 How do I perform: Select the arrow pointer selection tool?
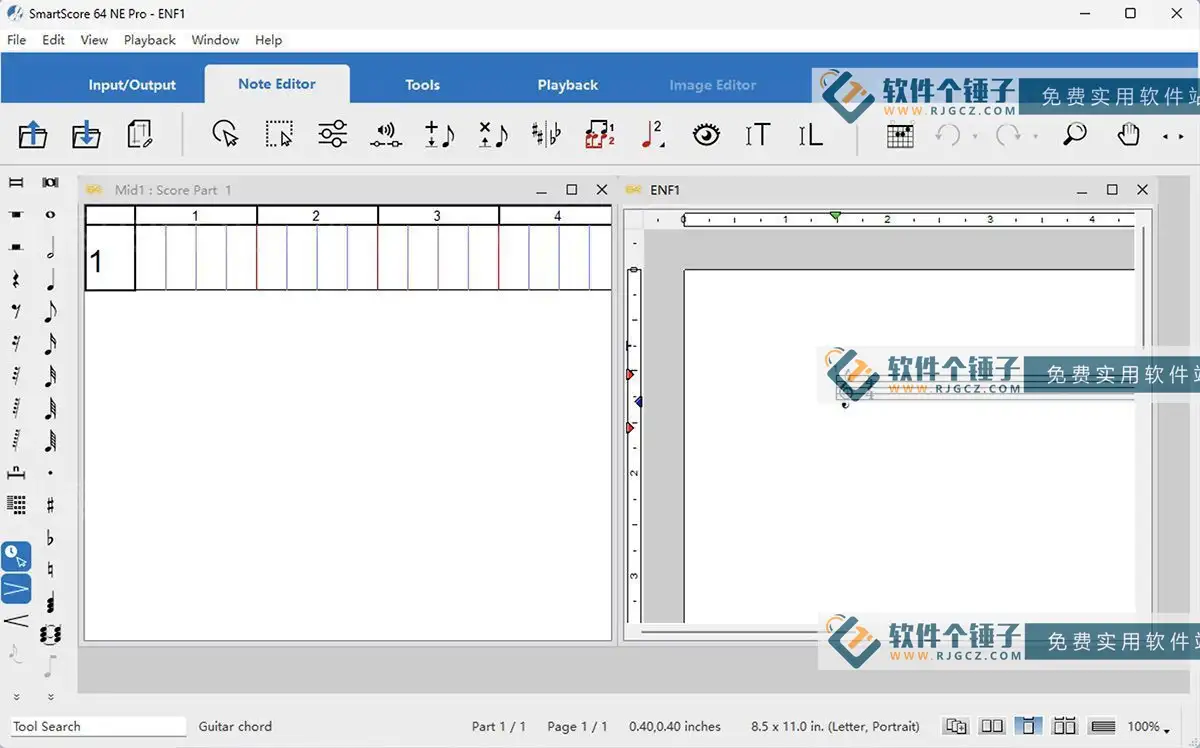pyautogui.click(x=225, y=134)
